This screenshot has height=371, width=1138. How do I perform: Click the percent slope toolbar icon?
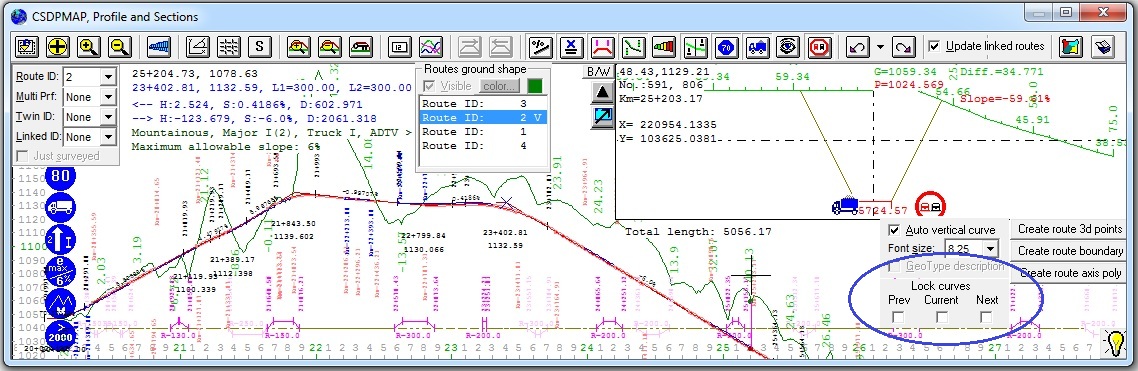(x=541, y=46)
